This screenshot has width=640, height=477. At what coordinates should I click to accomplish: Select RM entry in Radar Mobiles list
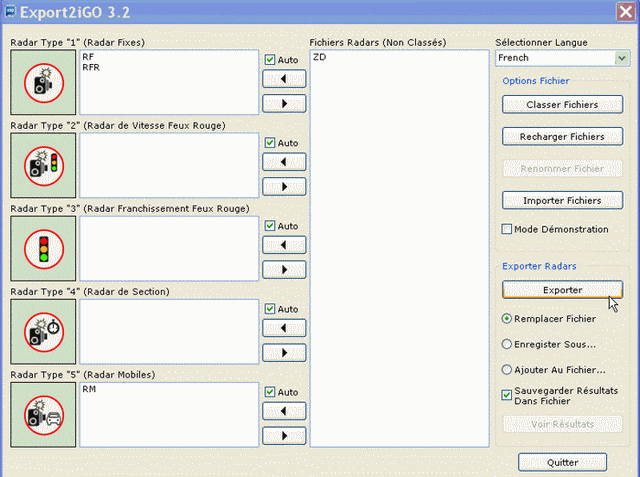90,390
